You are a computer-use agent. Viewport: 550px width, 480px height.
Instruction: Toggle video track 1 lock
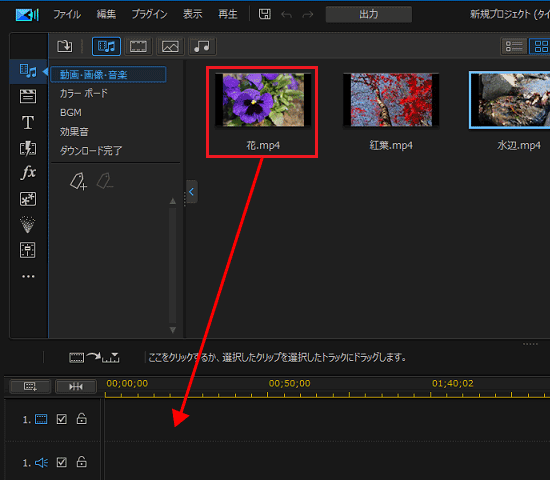tap(82, 419)
